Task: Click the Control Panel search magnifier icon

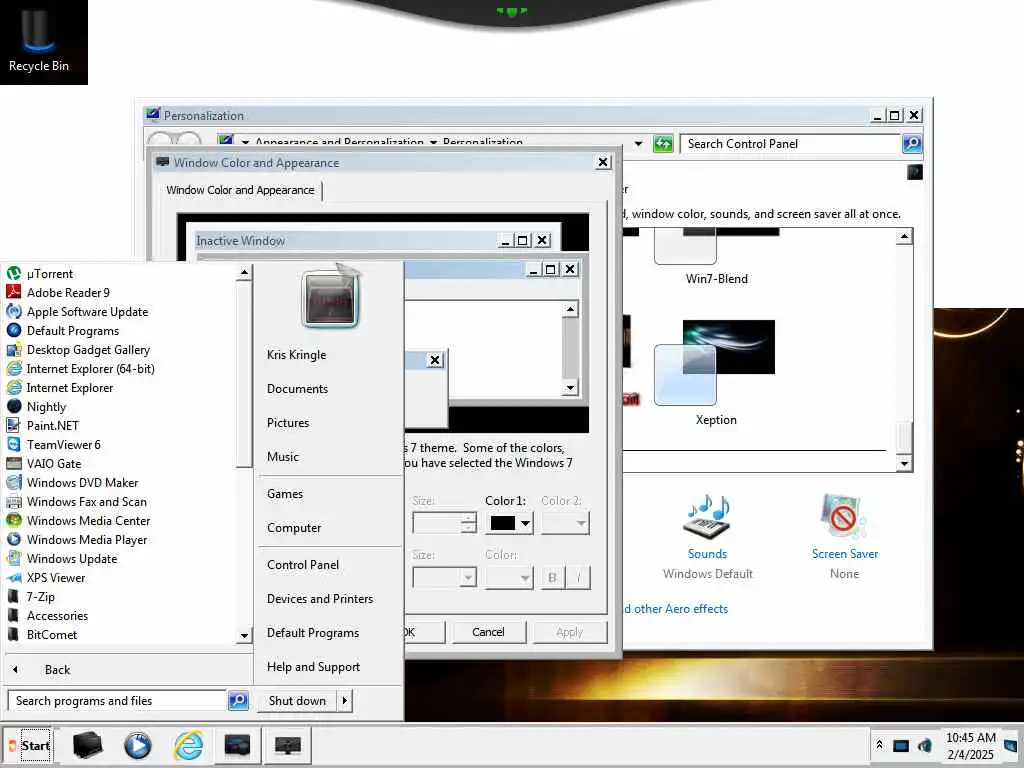Action: click(912, 144)
